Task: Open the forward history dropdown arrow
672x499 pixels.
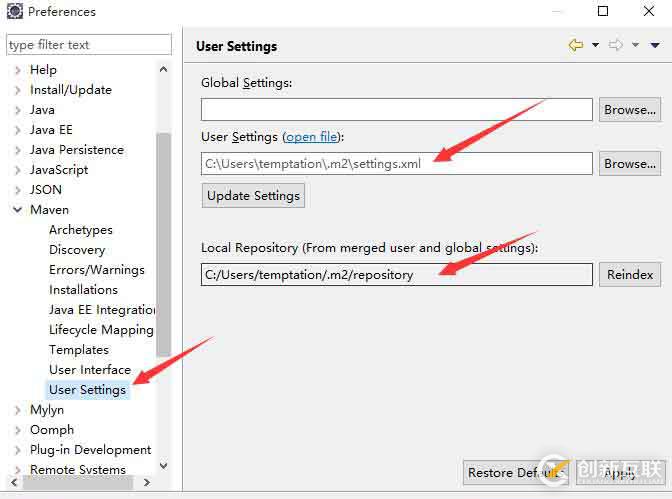Action: 635,45
